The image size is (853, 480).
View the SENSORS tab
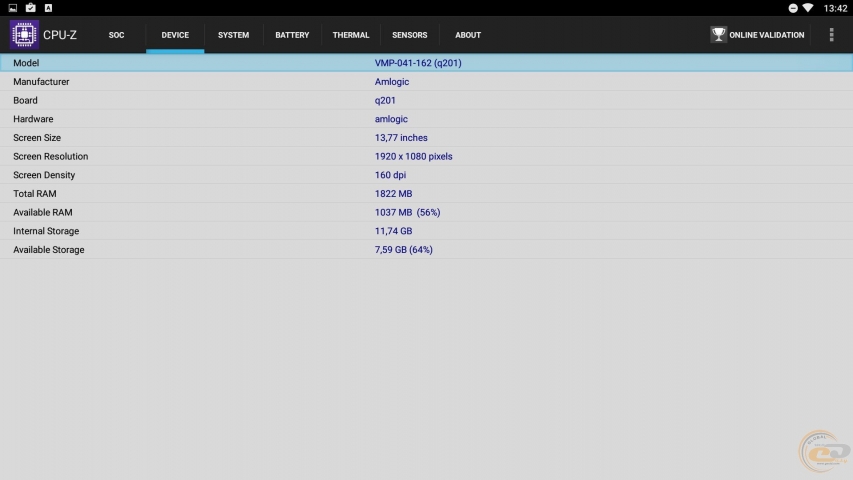[x=410, y=35]
